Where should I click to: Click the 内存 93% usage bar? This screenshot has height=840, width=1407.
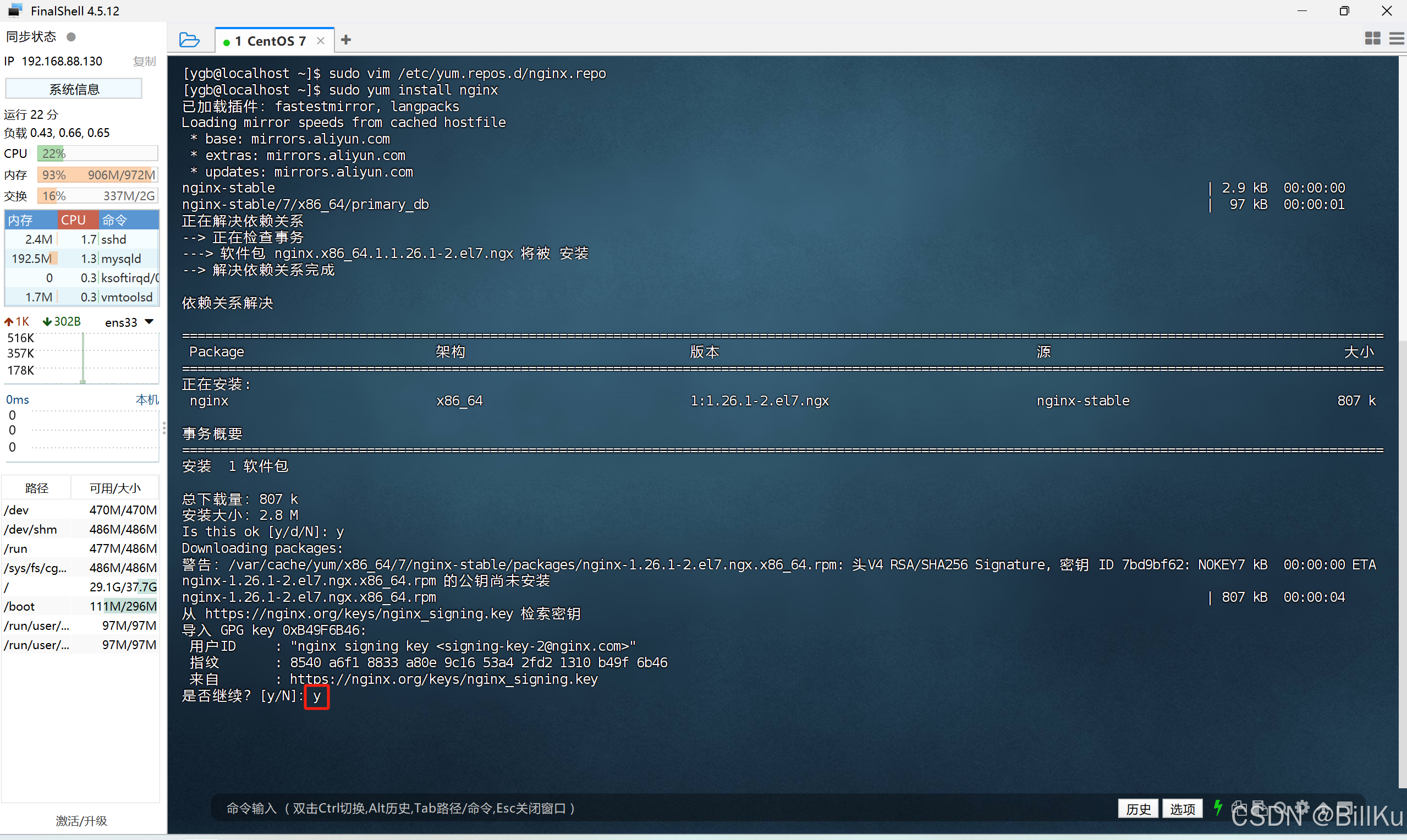point(97,175)
